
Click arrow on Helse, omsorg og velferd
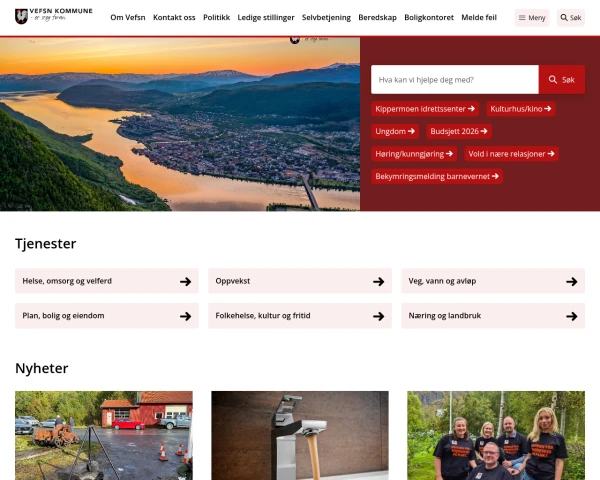point(186,282)
